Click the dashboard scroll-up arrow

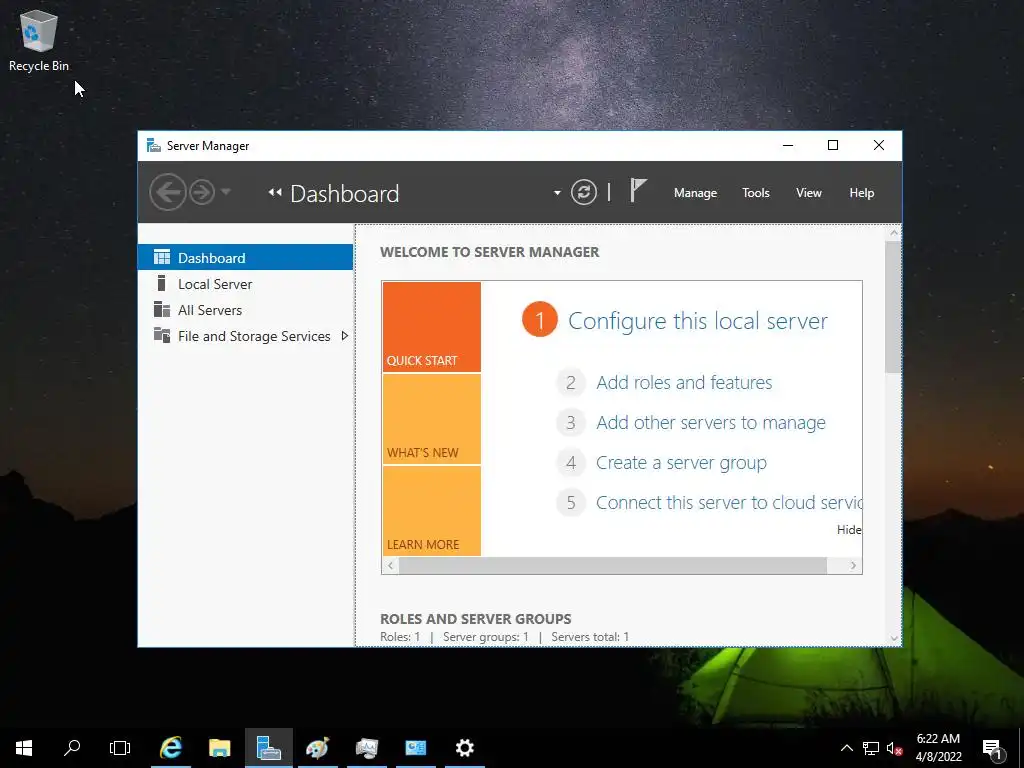pos(893,232)
